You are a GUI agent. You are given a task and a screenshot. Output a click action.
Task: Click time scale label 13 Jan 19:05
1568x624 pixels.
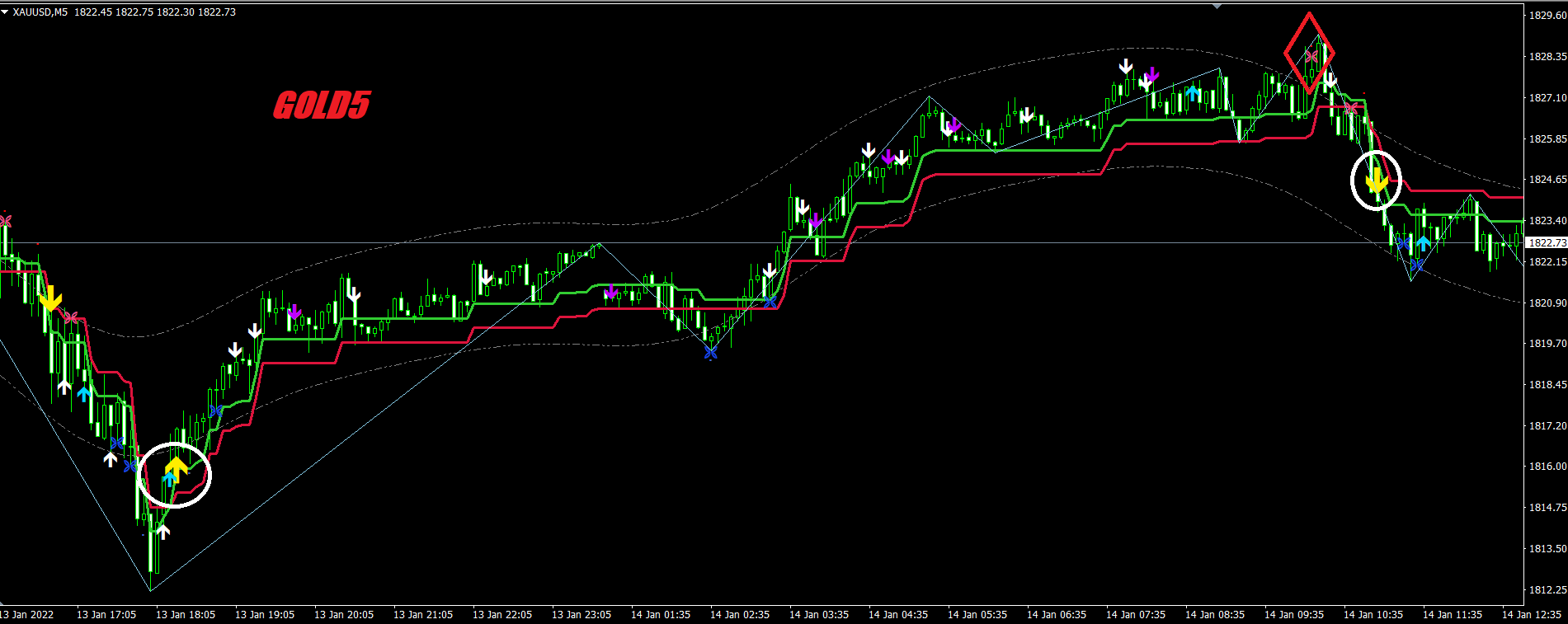point(265,615)
